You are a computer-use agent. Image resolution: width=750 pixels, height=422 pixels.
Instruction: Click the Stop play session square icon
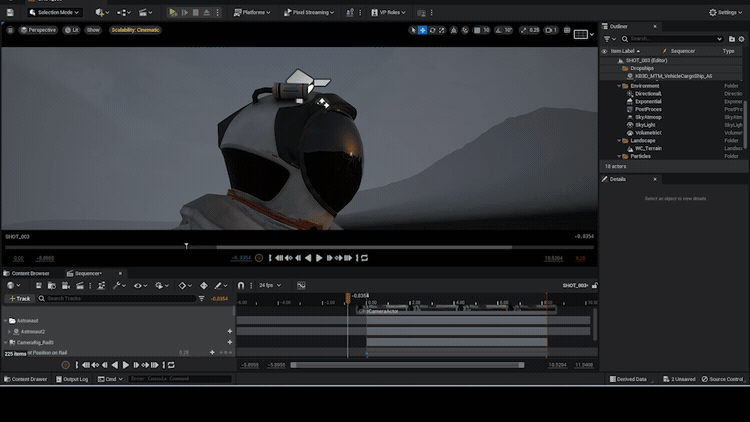(x=196, y=12)
